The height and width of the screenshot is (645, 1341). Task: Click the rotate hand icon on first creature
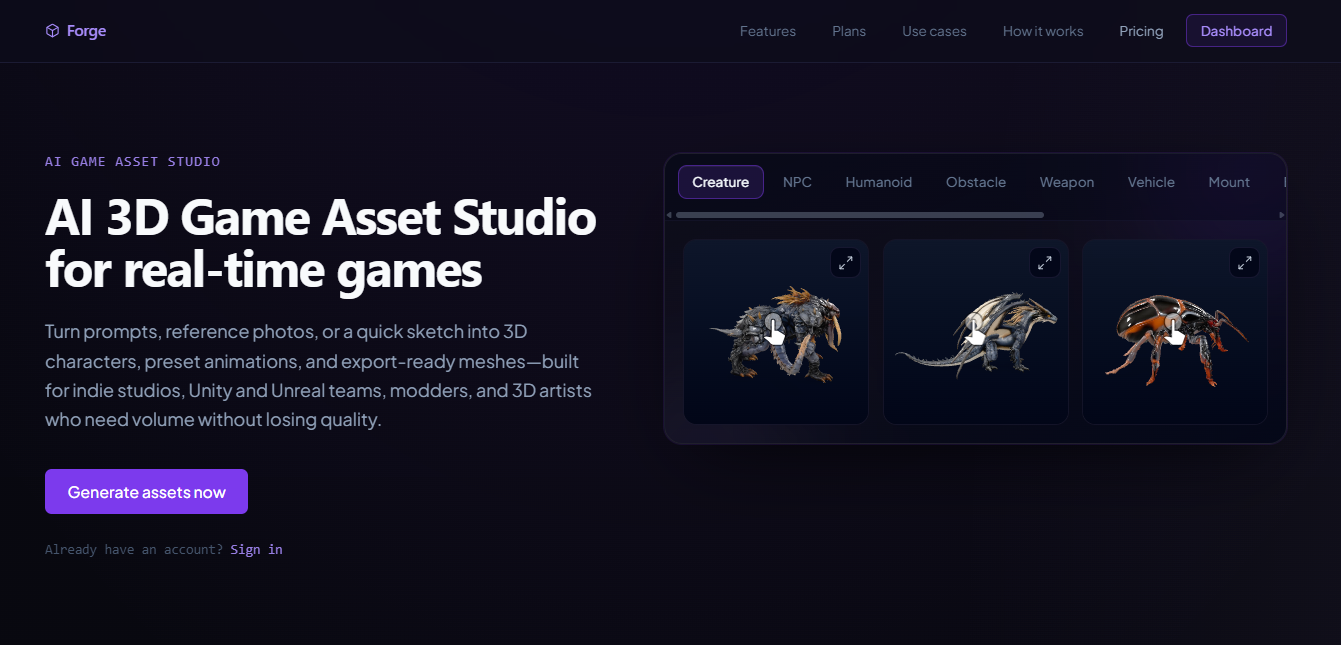point(774,329)
